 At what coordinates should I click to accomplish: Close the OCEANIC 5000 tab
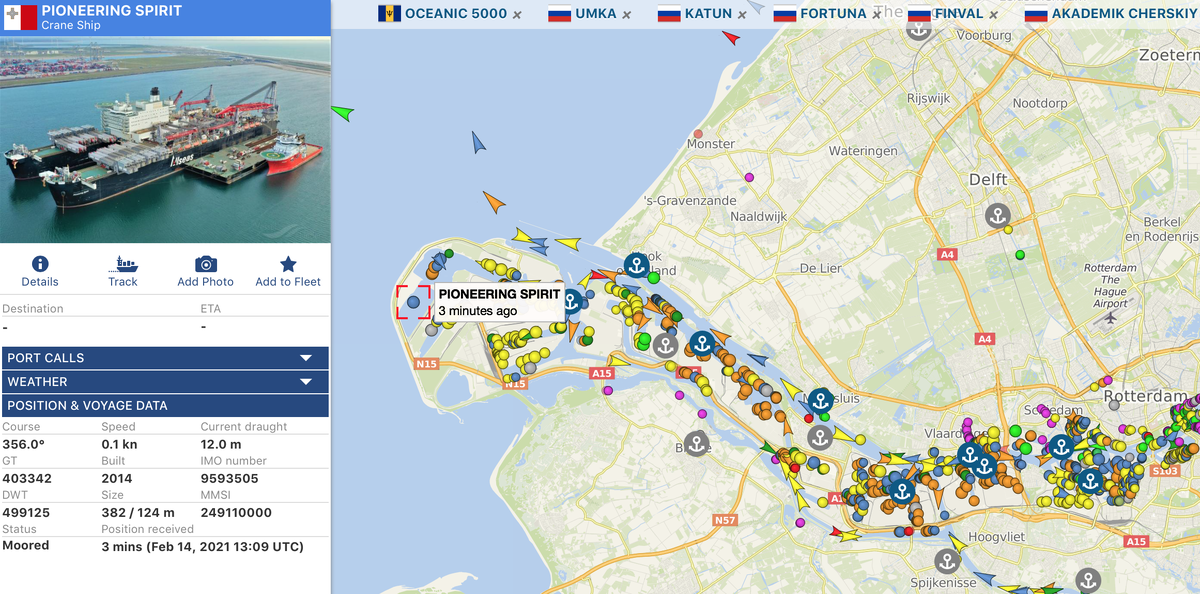click(517, 15)
